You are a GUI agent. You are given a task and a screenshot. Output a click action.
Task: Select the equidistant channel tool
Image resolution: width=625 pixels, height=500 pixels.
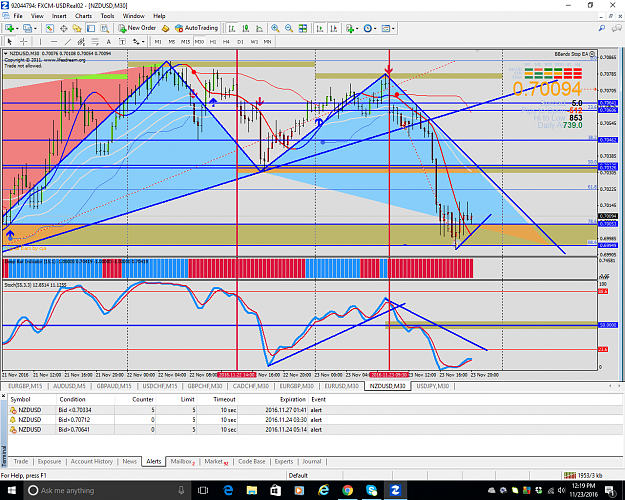81,41
